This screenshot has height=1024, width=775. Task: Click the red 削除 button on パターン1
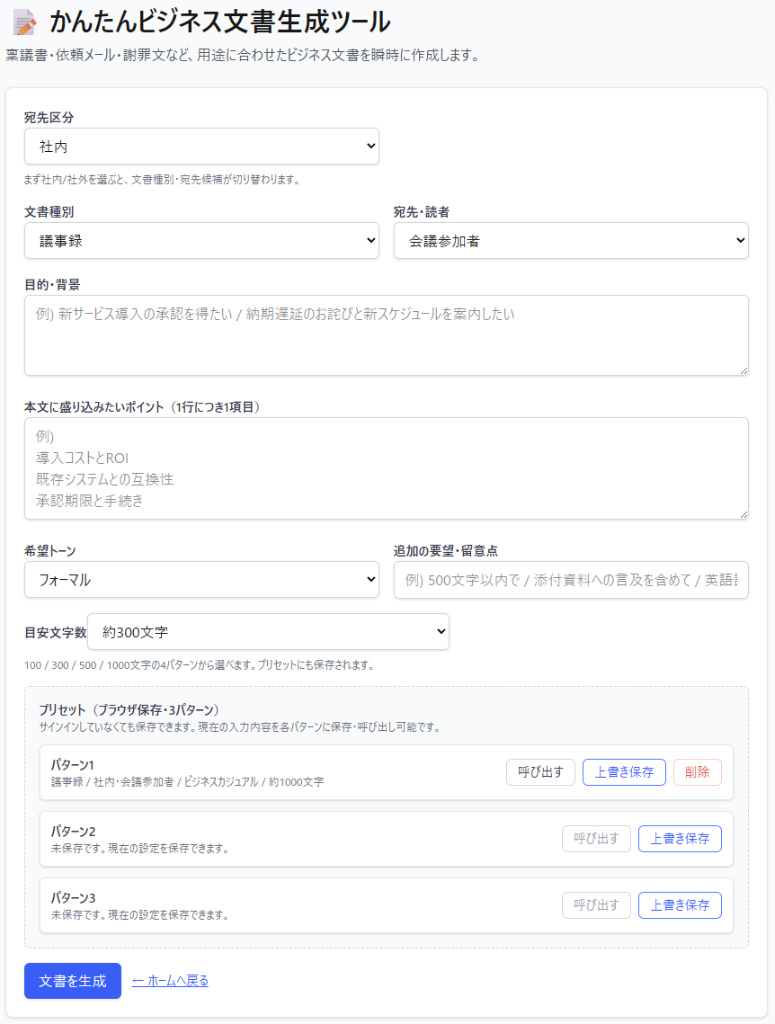point(696,772)
